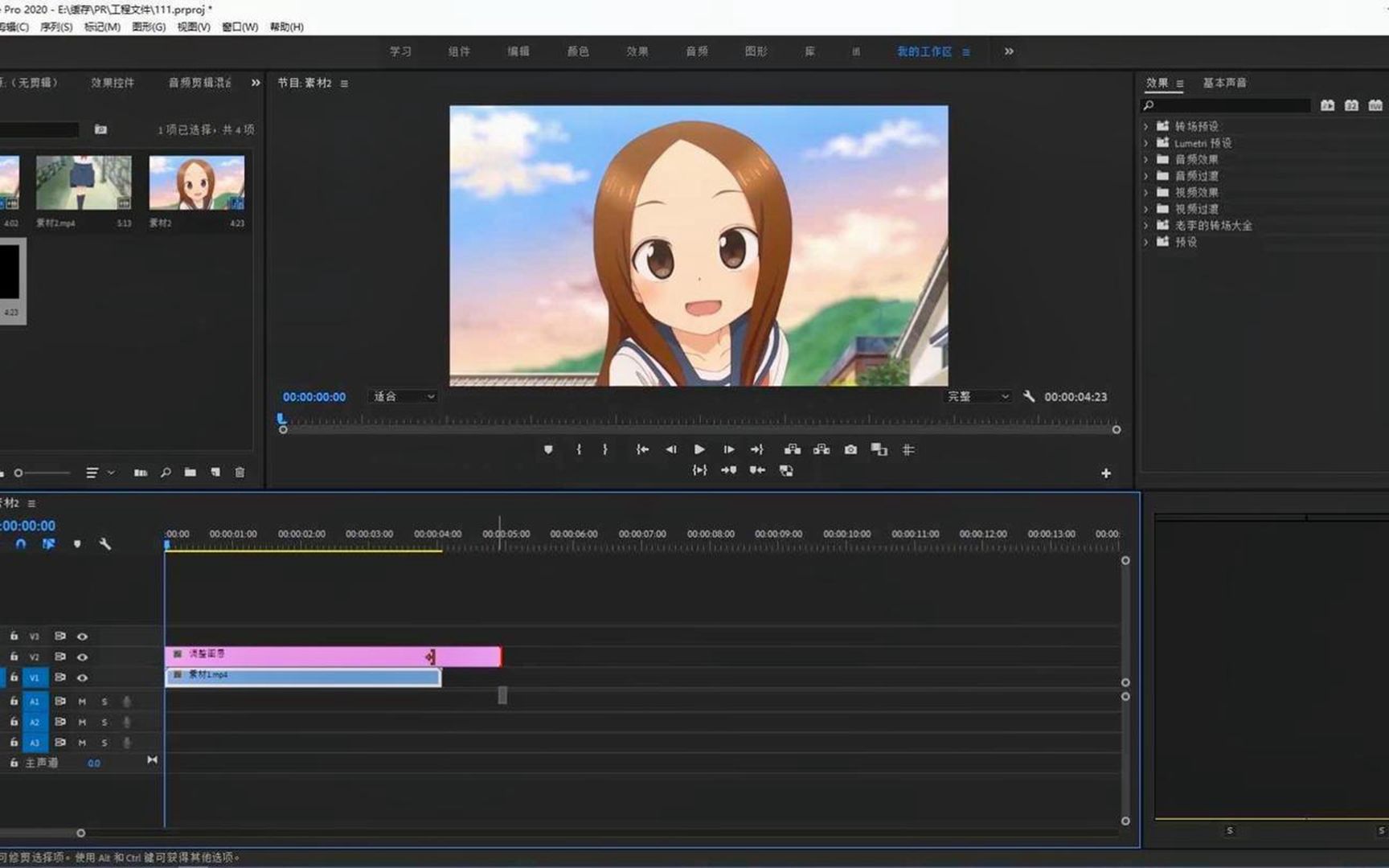The image size is (1389, 868).
Task: Open the 窗口(W) menu
Action: (x=240, y=27)
